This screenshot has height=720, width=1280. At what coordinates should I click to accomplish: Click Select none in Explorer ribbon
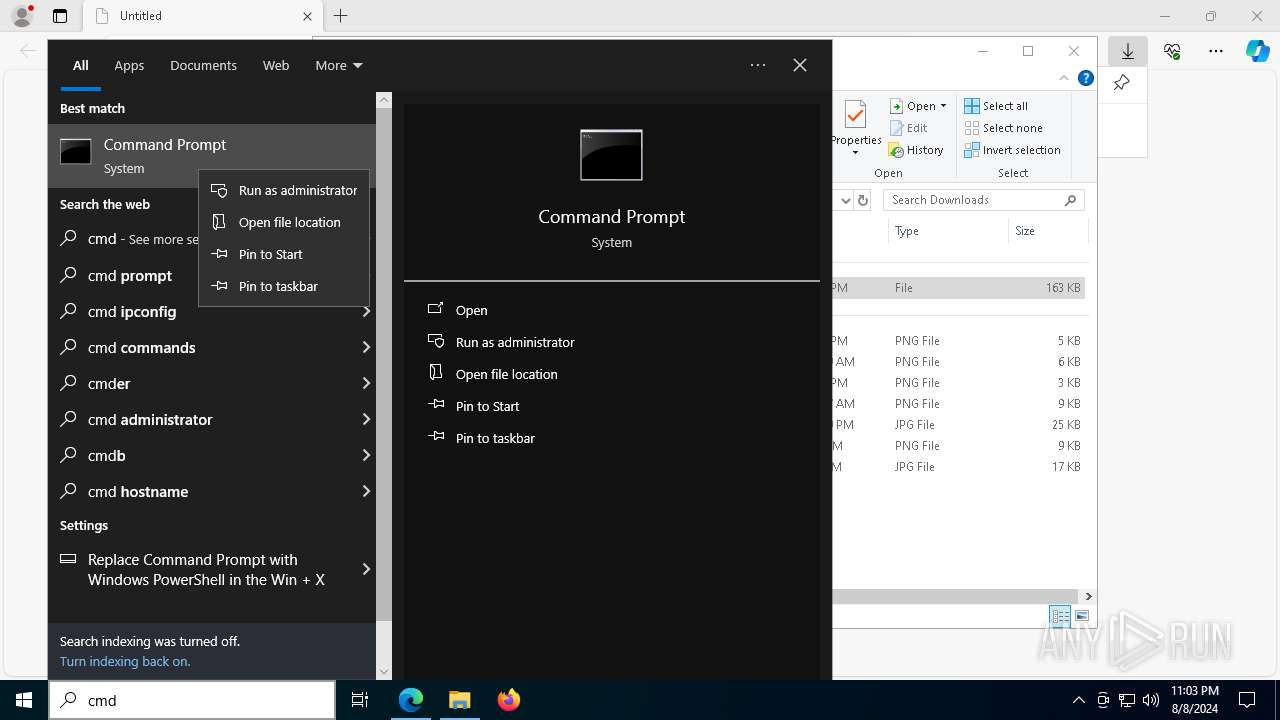click(1004, 128)
